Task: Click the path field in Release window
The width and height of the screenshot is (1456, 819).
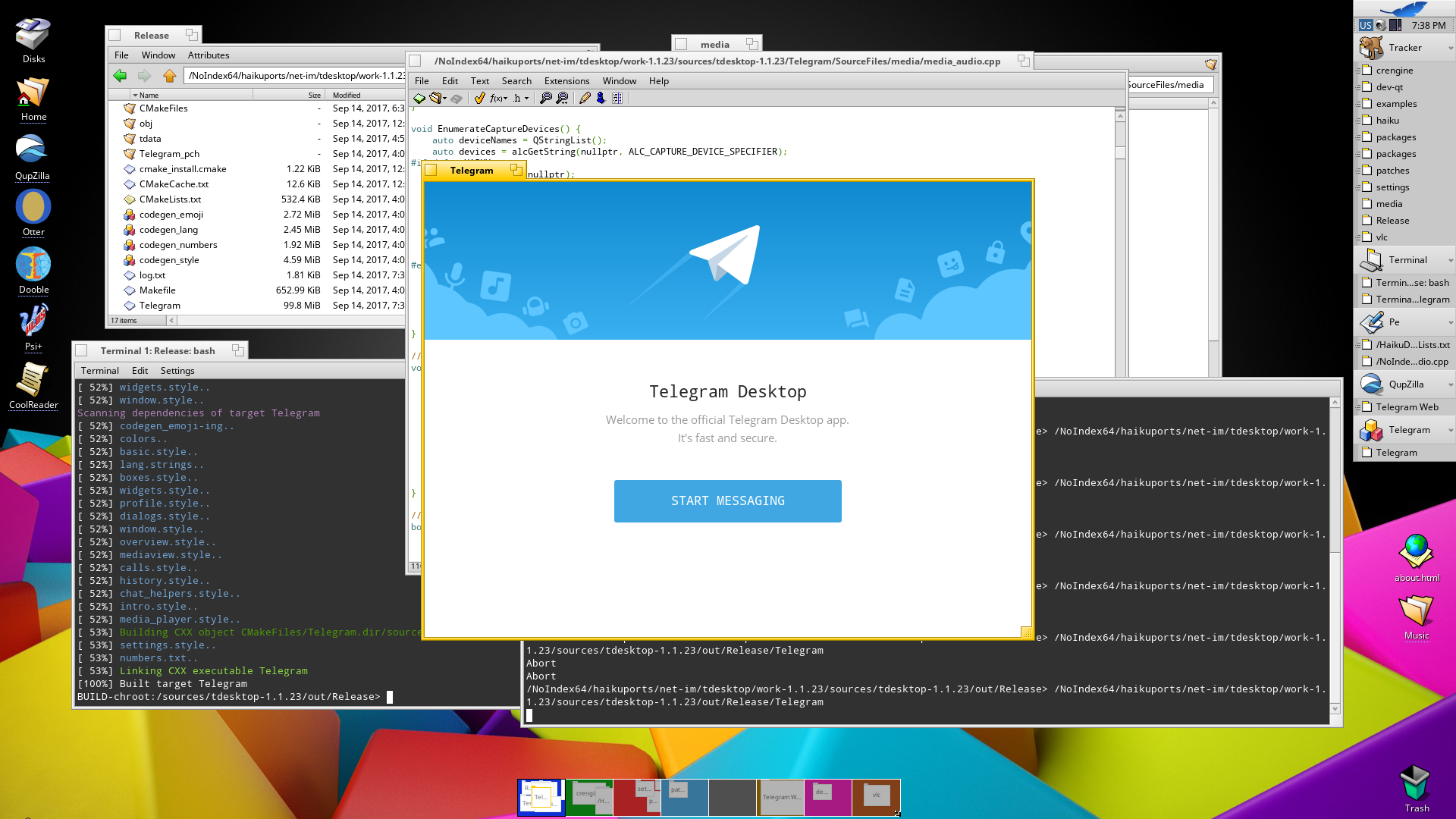Action: (x=295, y=76)
